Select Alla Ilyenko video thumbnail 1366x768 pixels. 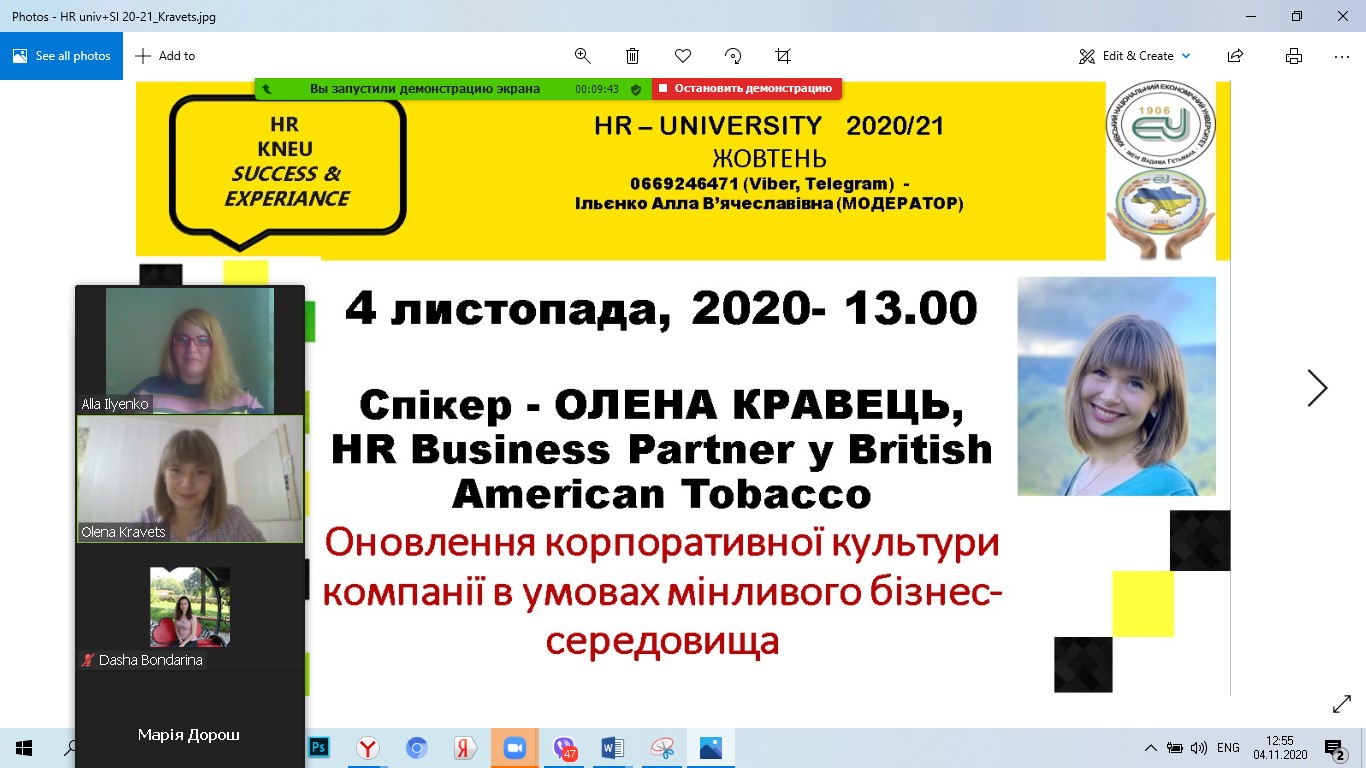click(190, 350)
